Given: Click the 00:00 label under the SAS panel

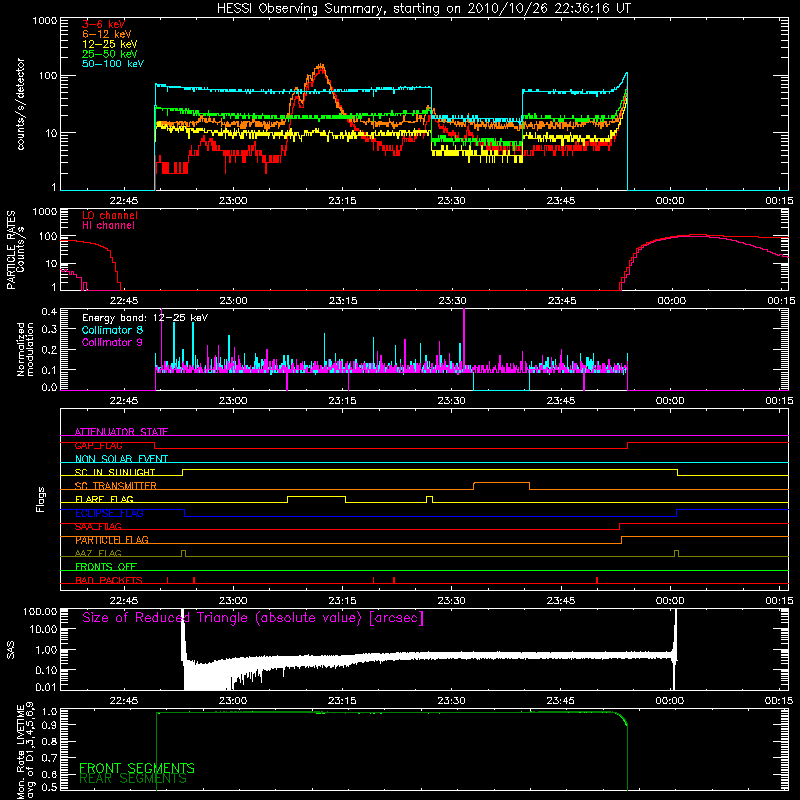Looking at the screenshot, I should (x=670, y=701).
